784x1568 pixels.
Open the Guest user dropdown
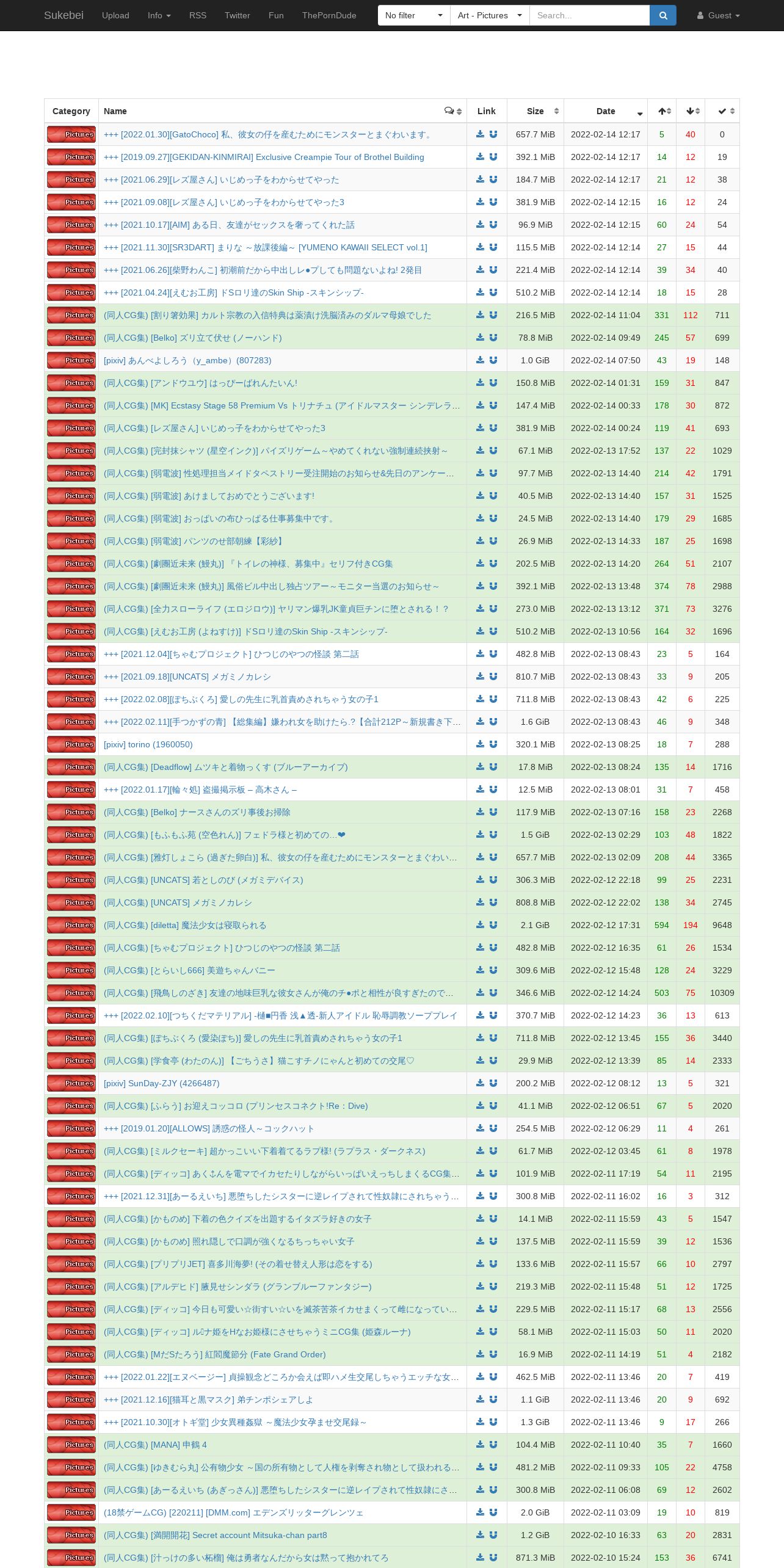point(719,15)
